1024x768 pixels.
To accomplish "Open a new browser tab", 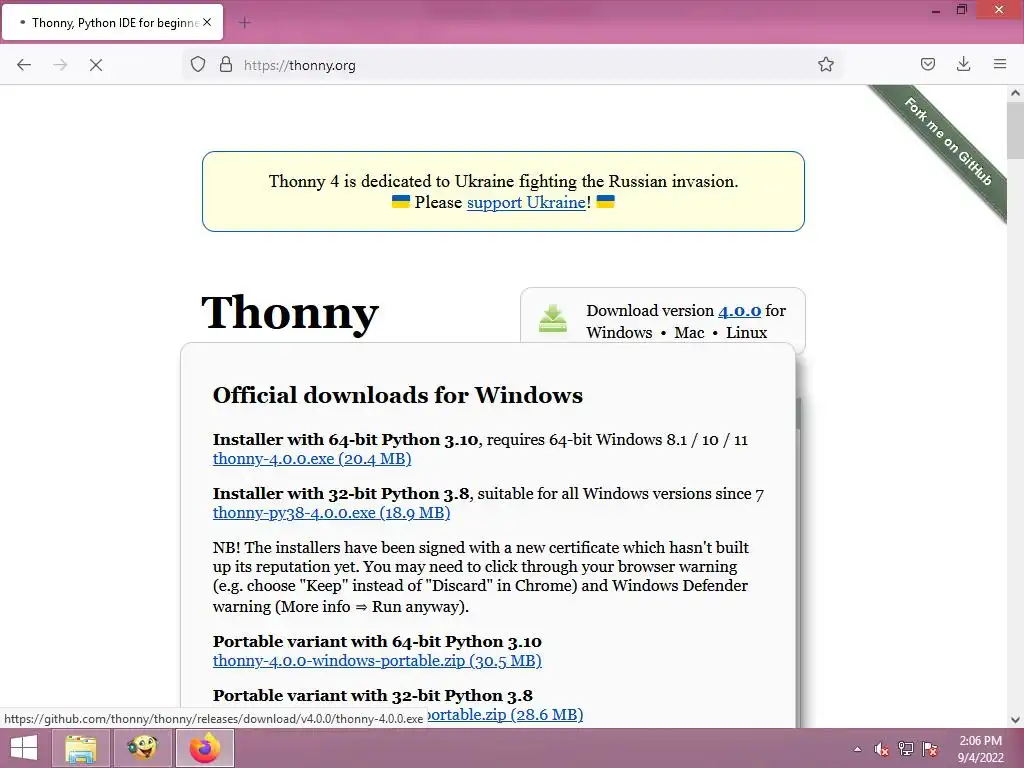I will [245, 23].
